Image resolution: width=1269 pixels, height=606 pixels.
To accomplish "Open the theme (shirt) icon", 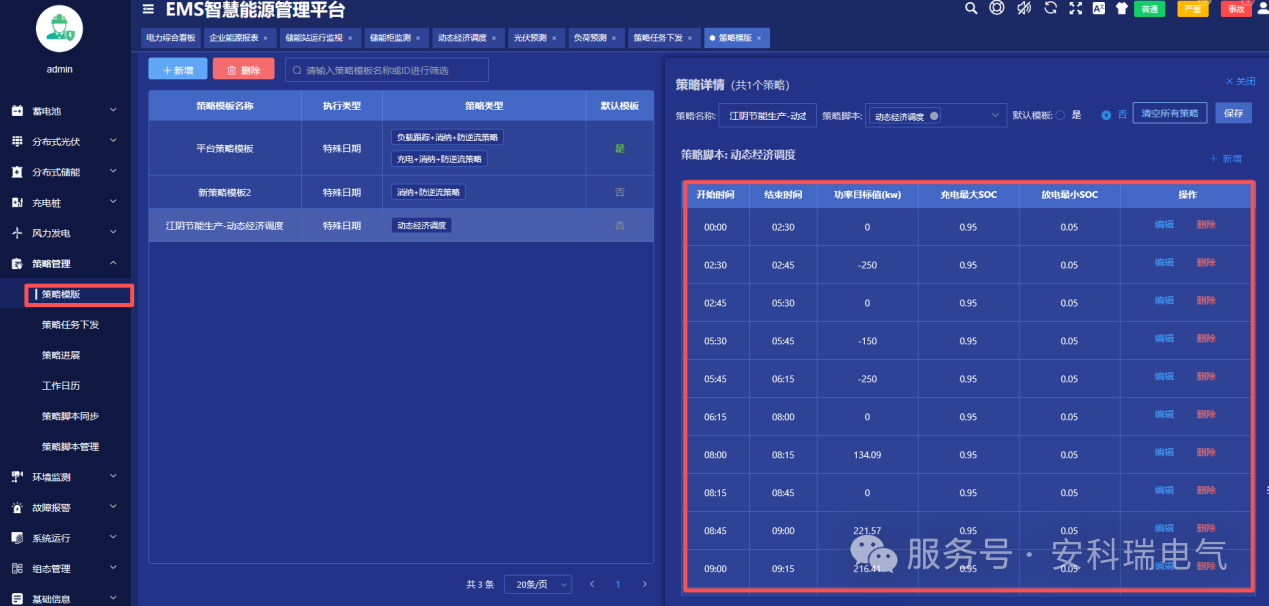I will pos(1121,8).
